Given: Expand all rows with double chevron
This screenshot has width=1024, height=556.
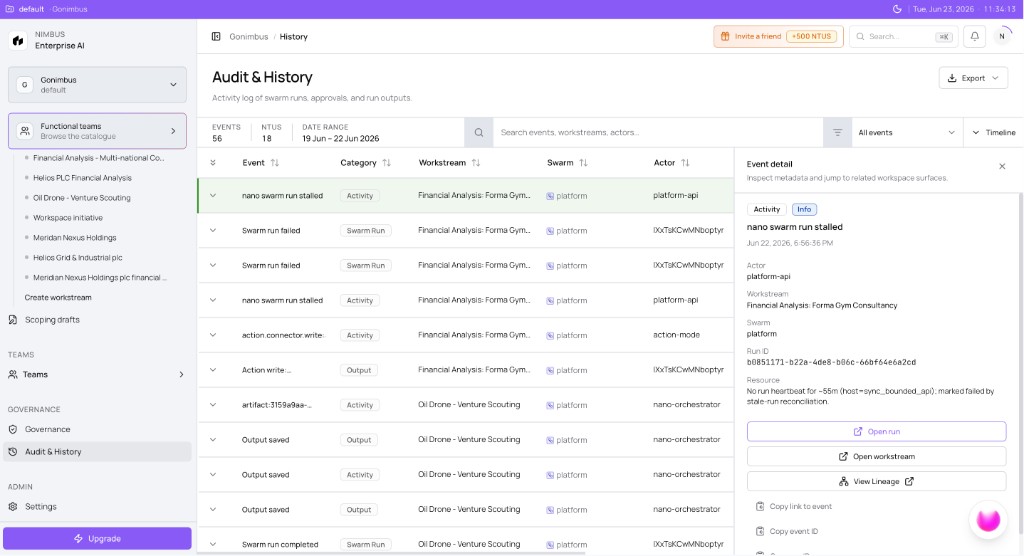Looking at the screenshot, I should [x=213, y=163].
